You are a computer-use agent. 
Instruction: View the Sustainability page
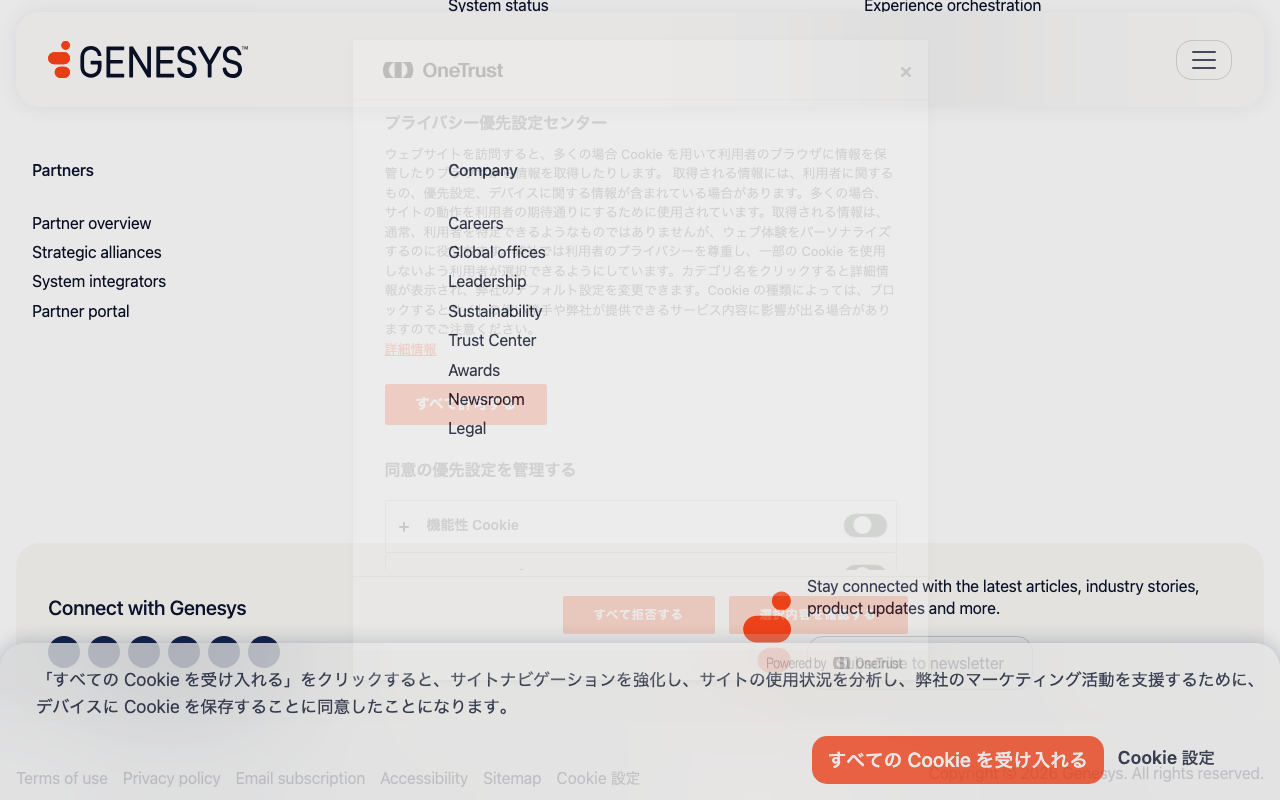point(495,311)
